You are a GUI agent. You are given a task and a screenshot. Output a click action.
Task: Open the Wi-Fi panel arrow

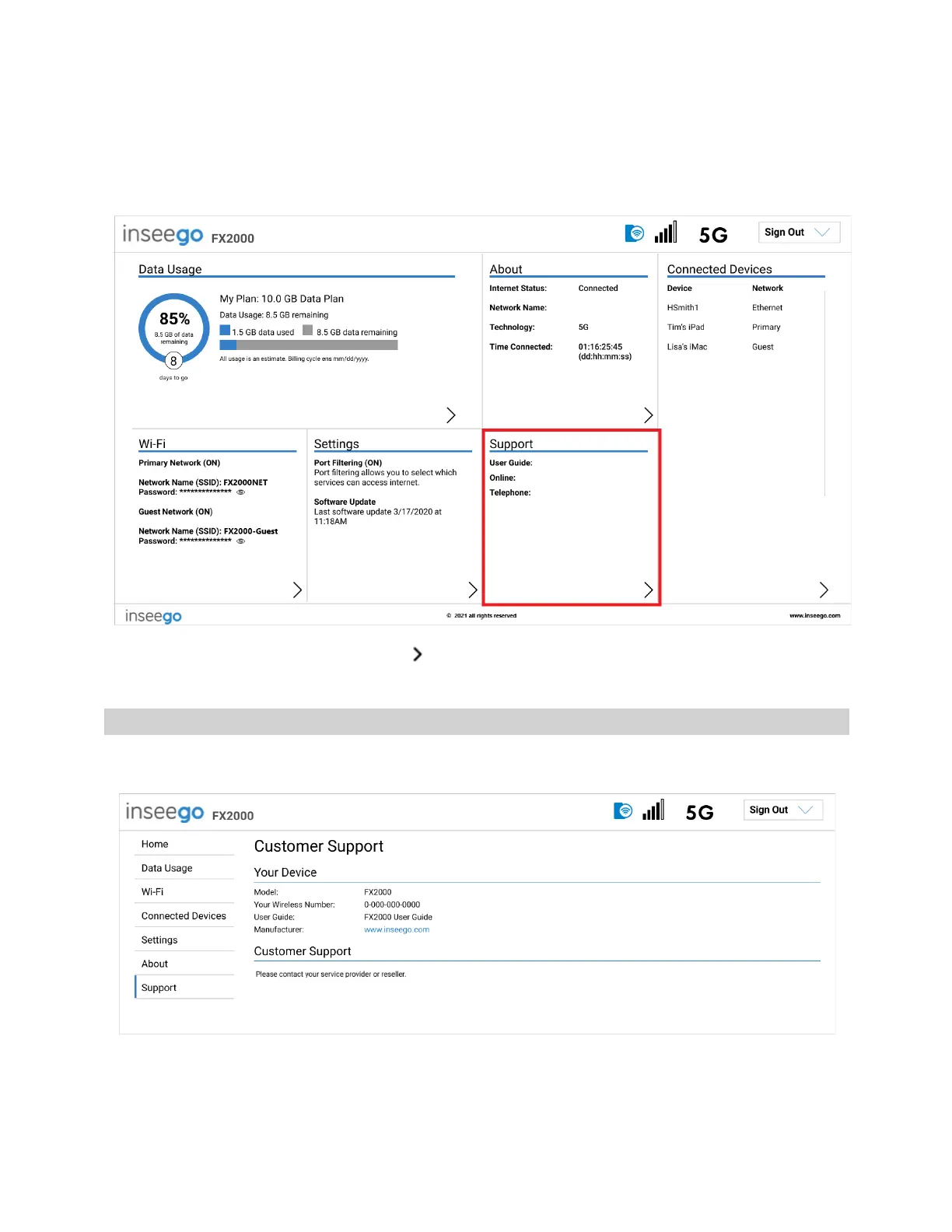[x=297, y=590]
